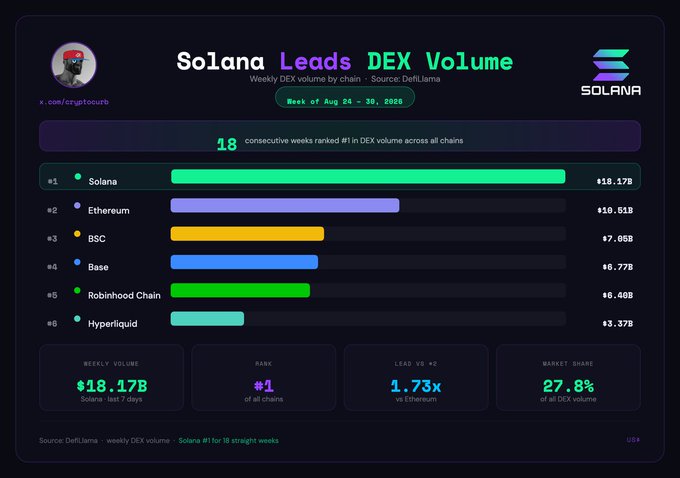Click the $7.05B BSC value
Screen dimensions: 680x478
click(x=618, y=239)
